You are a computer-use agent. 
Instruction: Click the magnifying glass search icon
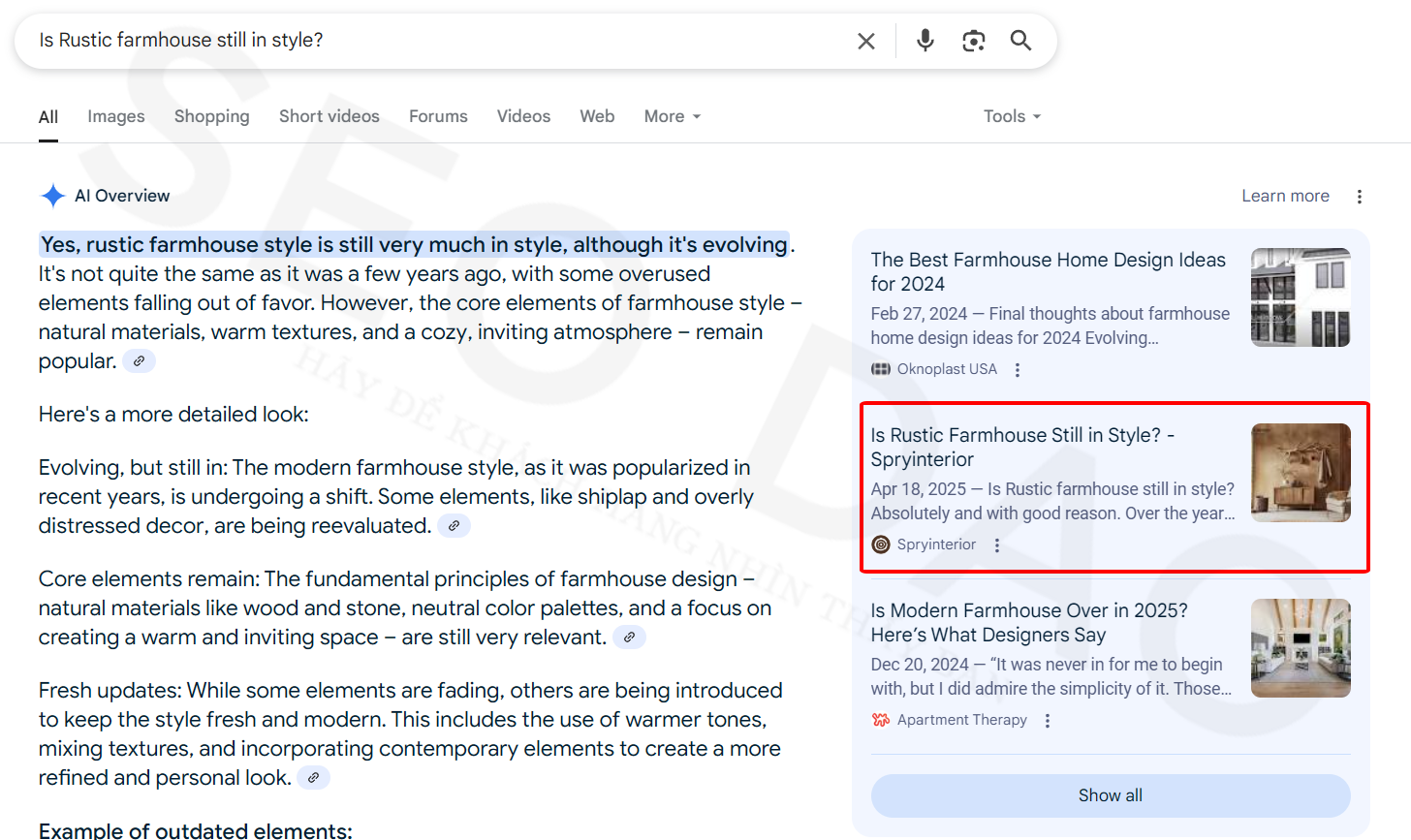coord(1020,41)
